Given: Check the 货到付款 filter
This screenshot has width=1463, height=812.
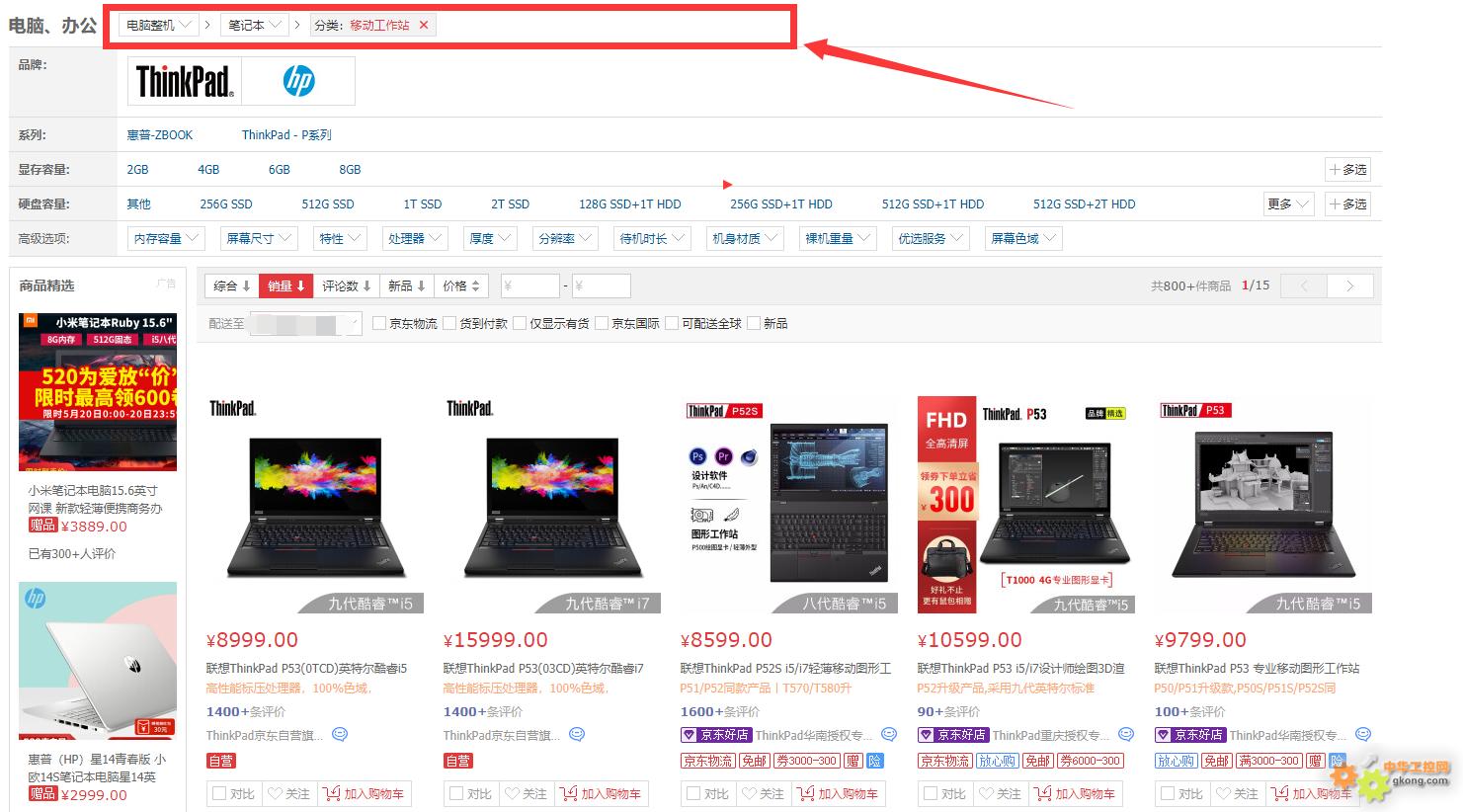Looking at the screenshot, I should (449, 323).
